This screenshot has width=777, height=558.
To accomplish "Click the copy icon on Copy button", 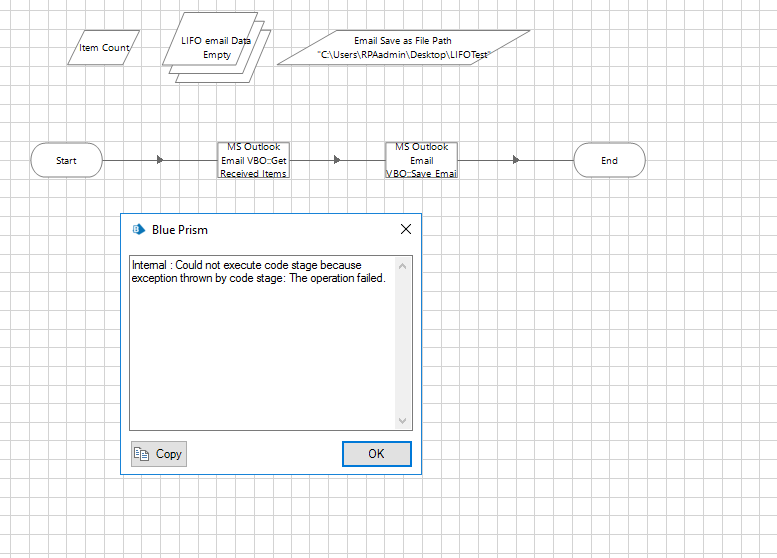I will coord(142,454).
